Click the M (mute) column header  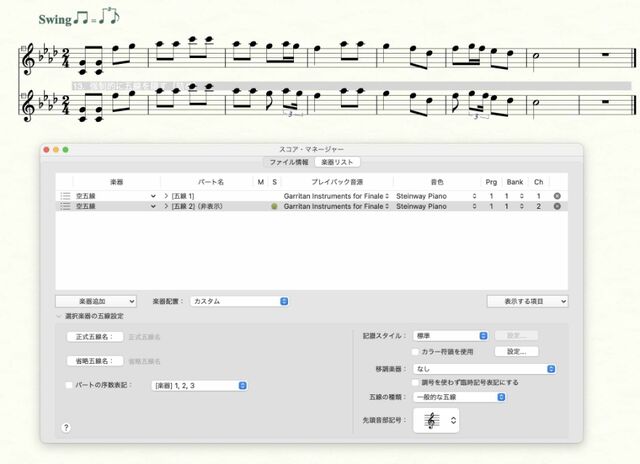tap(261, 182)
